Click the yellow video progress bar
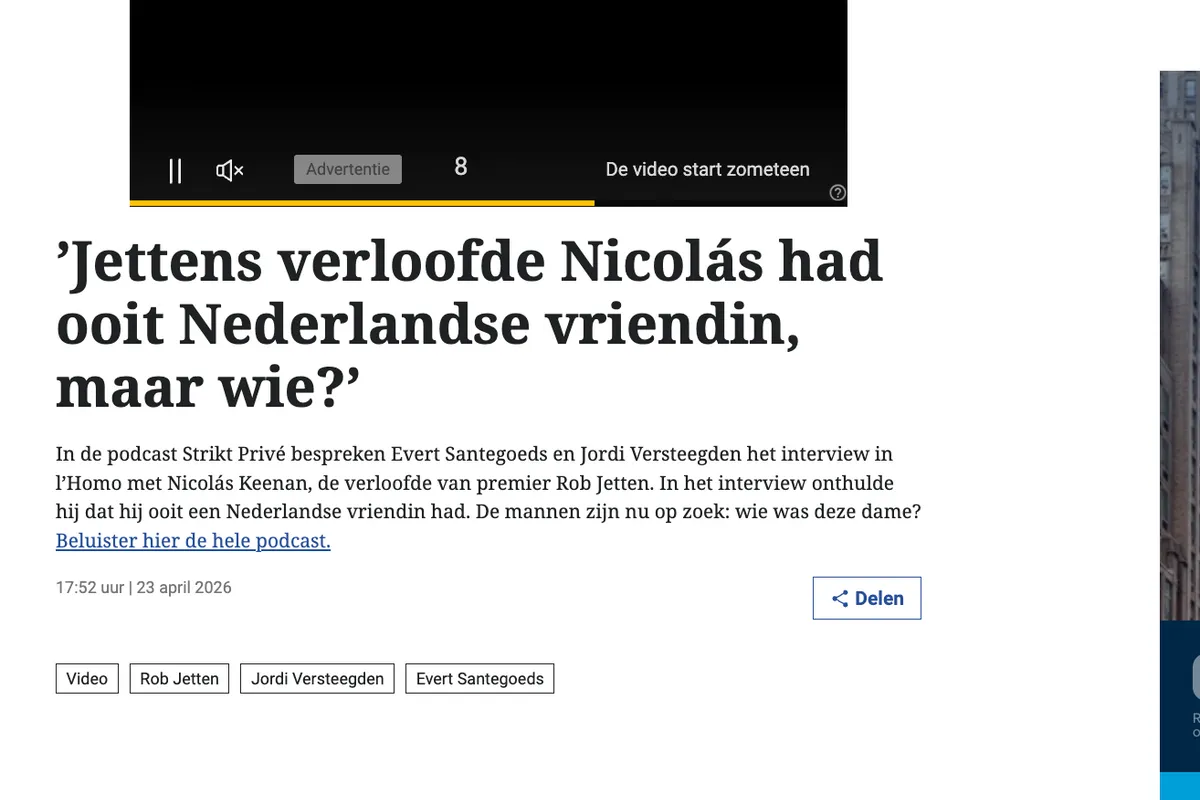This screenshot has height=800, width=1200. [362, 203]
